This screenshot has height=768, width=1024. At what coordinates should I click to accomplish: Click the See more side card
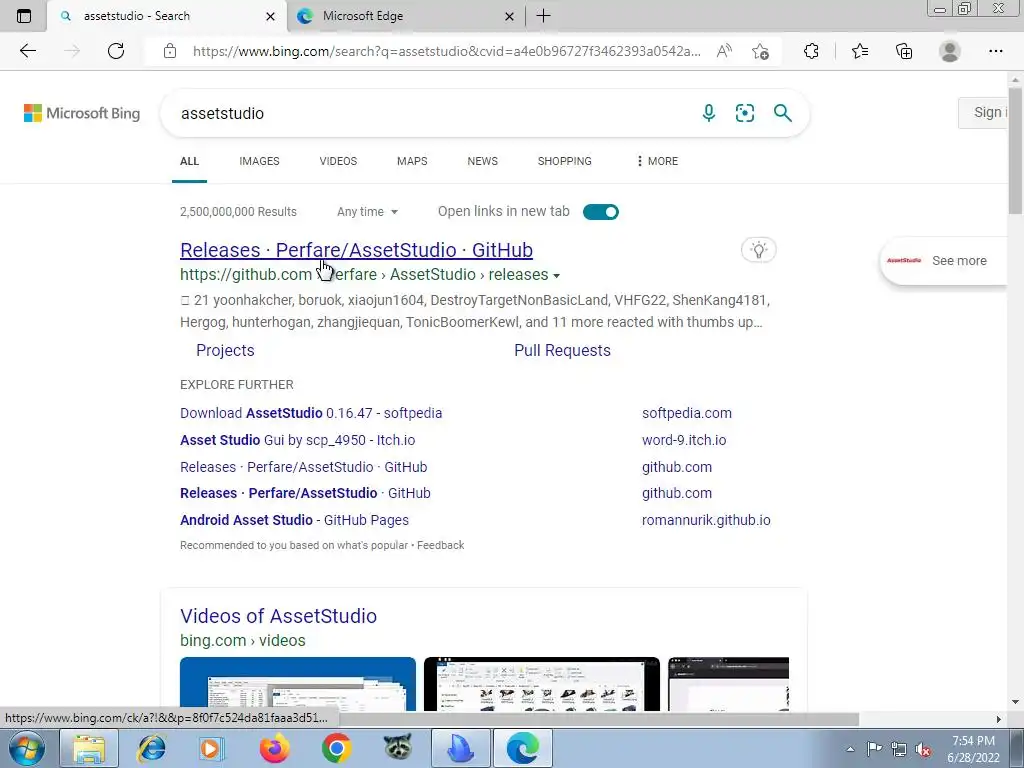tap(944, 261)
